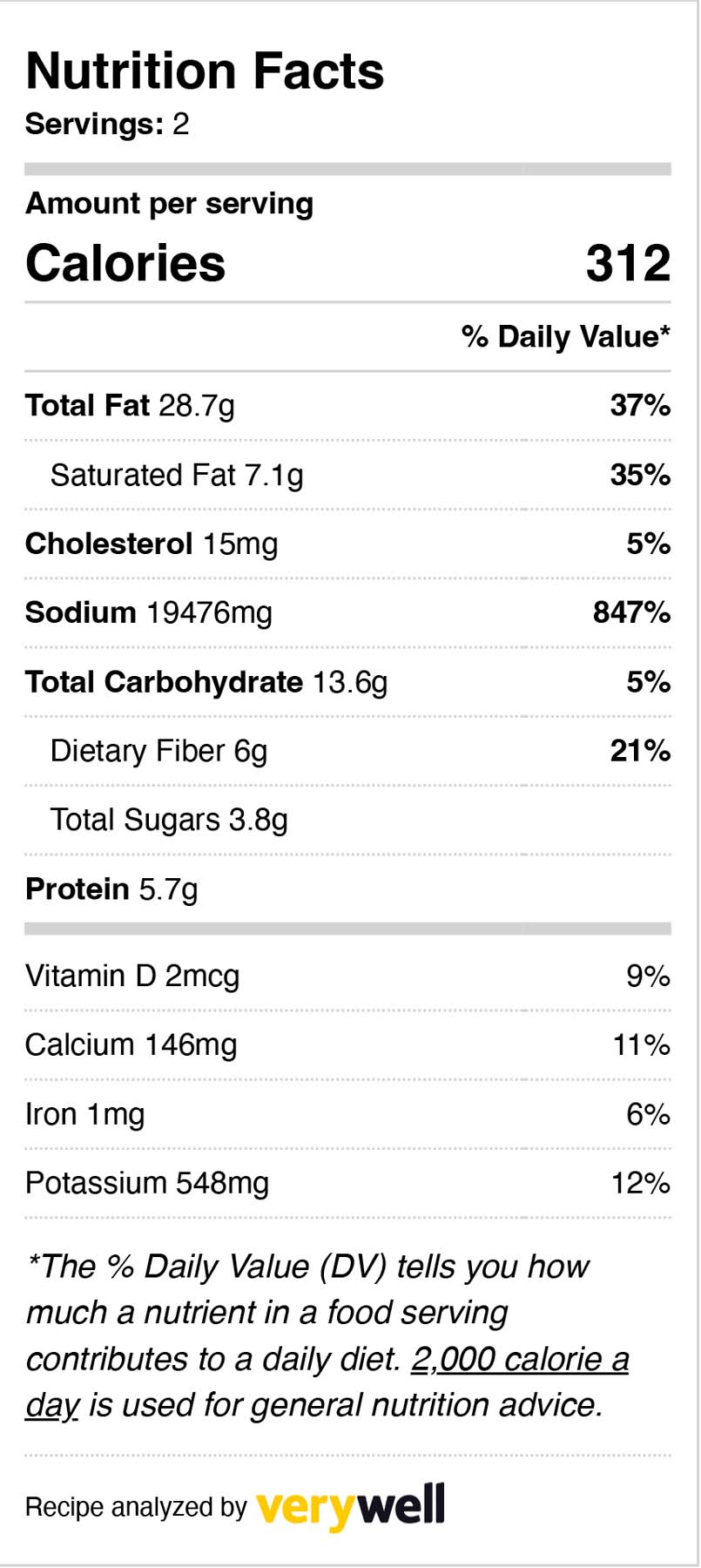Image resolution: width=701 pixels, height=1568 pixels.
Task: Click the Nutrition Facts heading
Action: 205,71
